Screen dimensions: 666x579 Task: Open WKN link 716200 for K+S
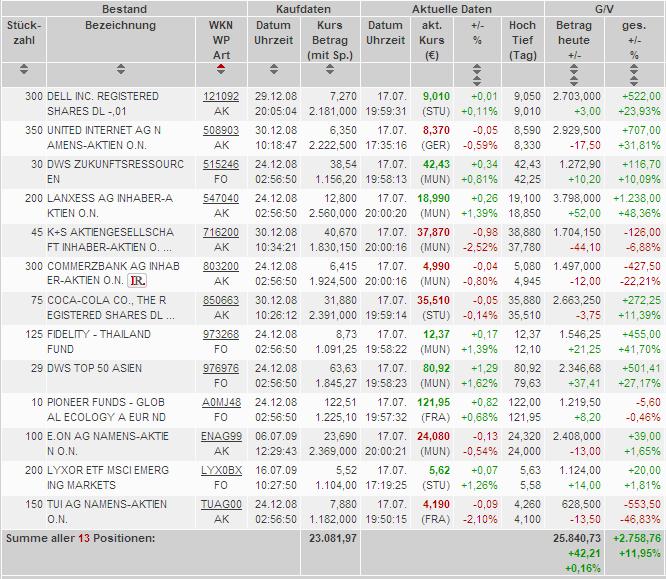(221, 232)
